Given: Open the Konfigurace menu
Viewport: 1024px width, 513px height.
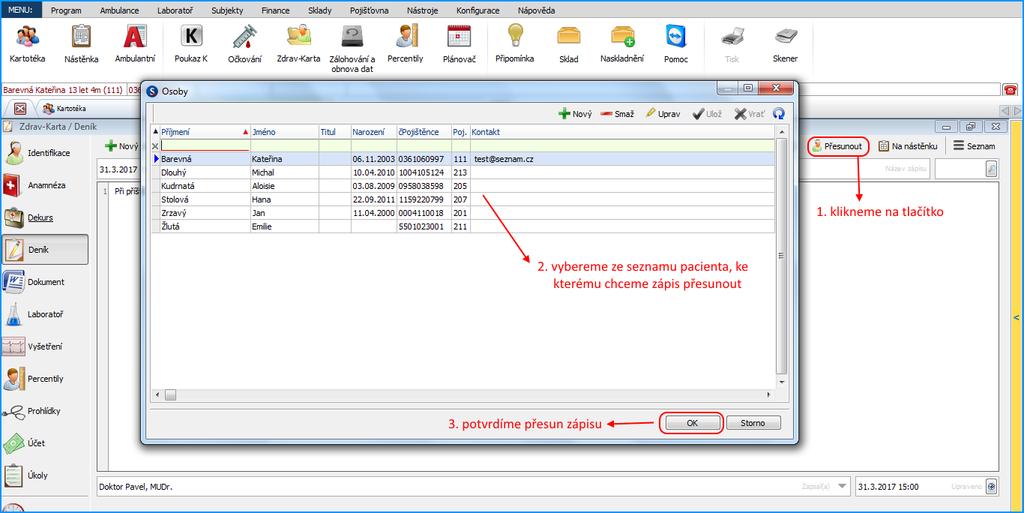Looking at the screenshot, I should pyautogui.click(x=478, y=10).
